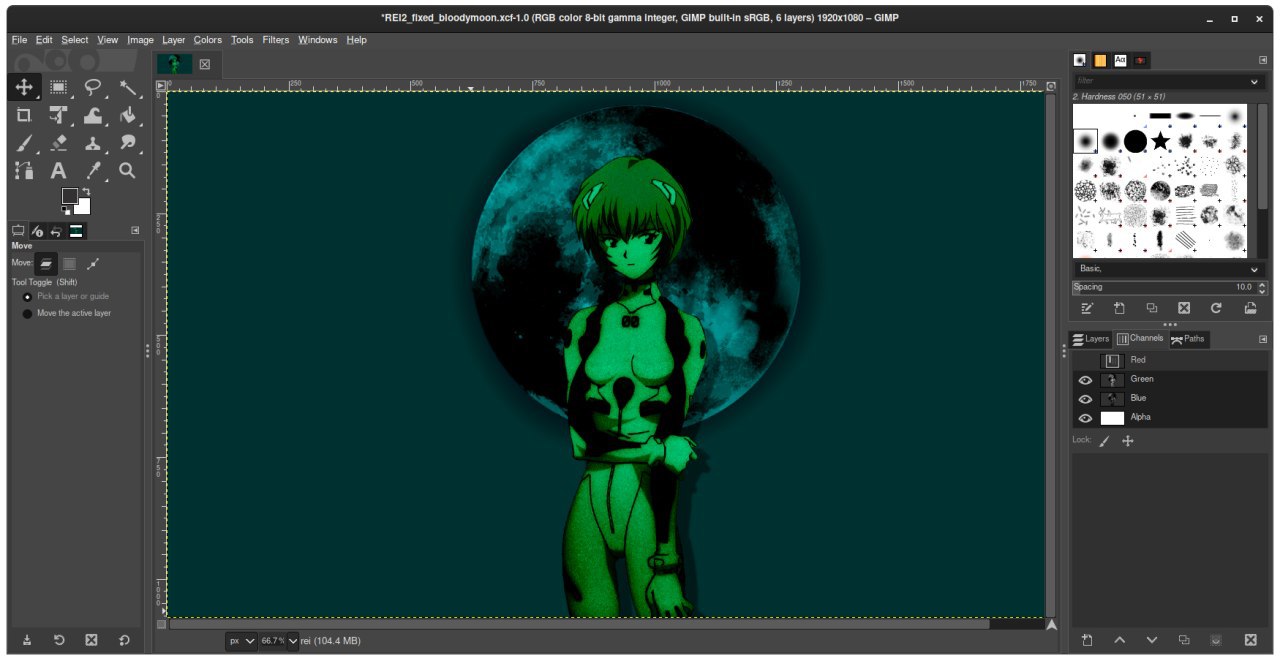The width and height of the screenshot is (1280, 661).
Task: Toggle visibility of the Green channel
Action: [1085, 380]
